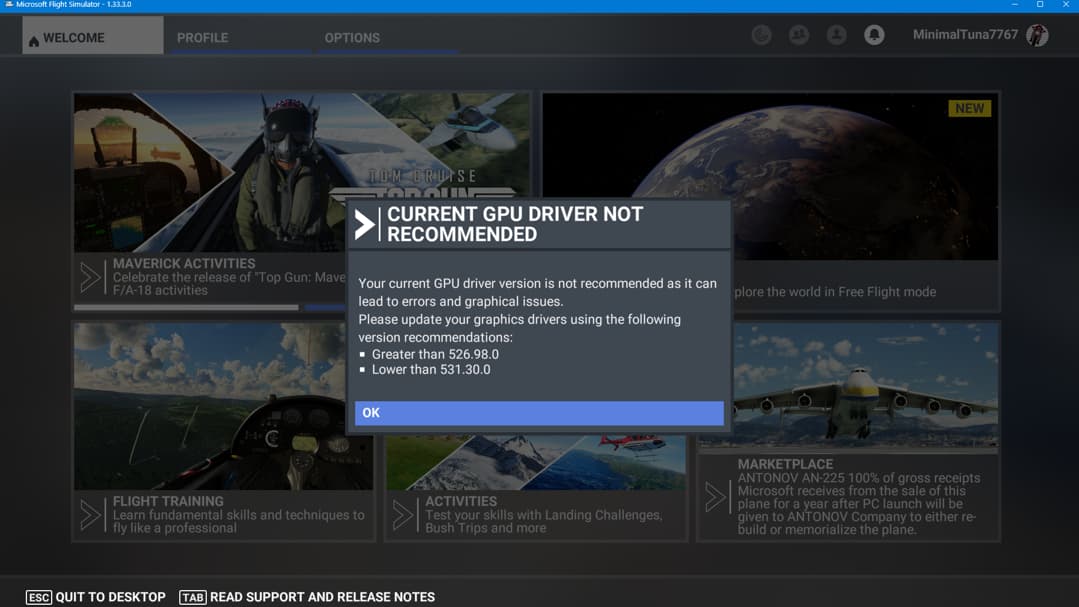
Task: Click the arrow icon beside Flight Training
Action: click(x=91, y=515)
